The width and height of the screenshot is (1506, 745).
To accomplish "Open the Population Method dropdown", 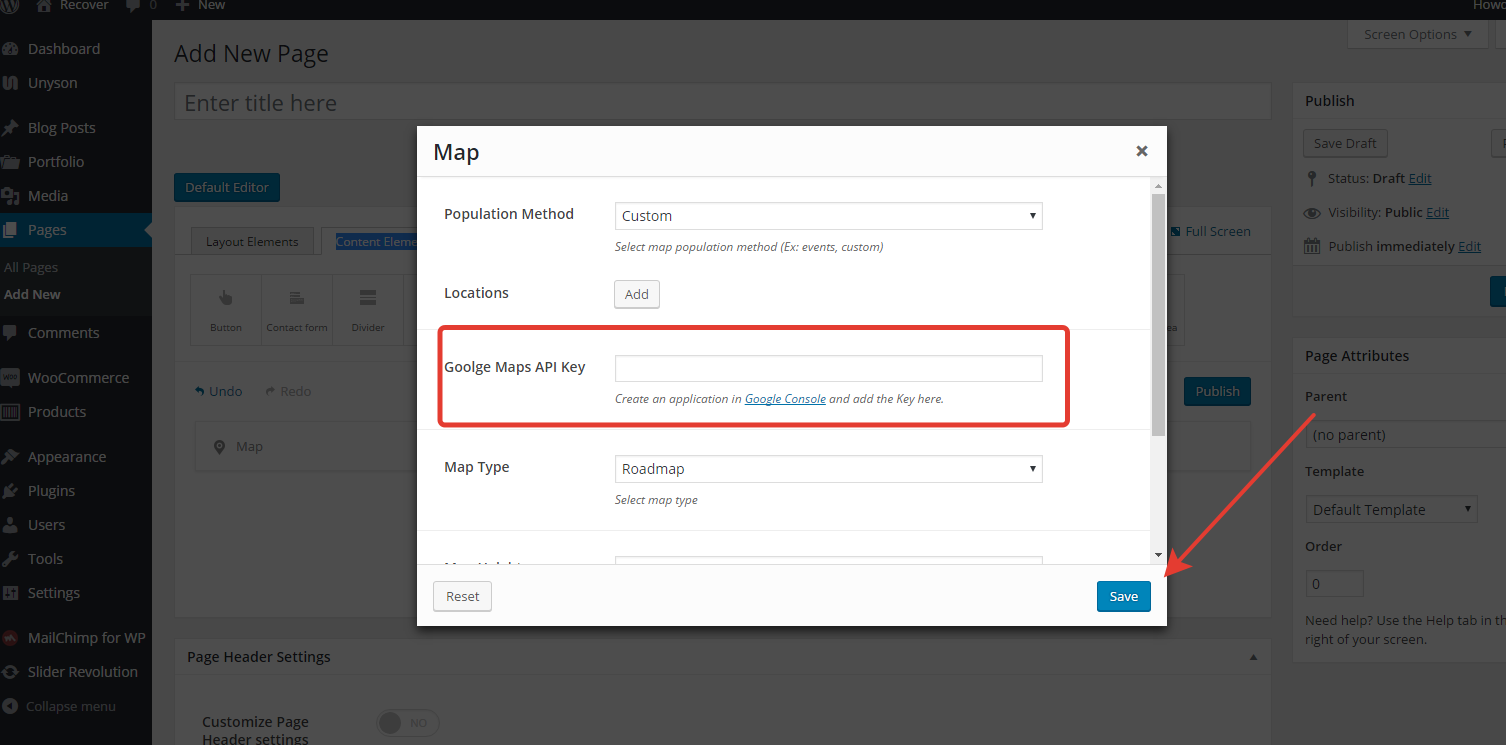I will pos(828,216).
